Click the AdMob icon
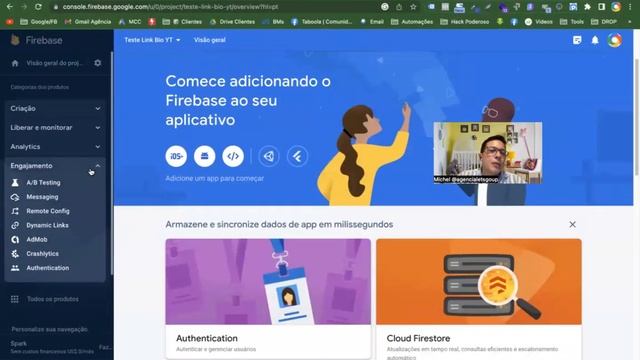This screenshot has height=360, width=640. coord(15,240)
